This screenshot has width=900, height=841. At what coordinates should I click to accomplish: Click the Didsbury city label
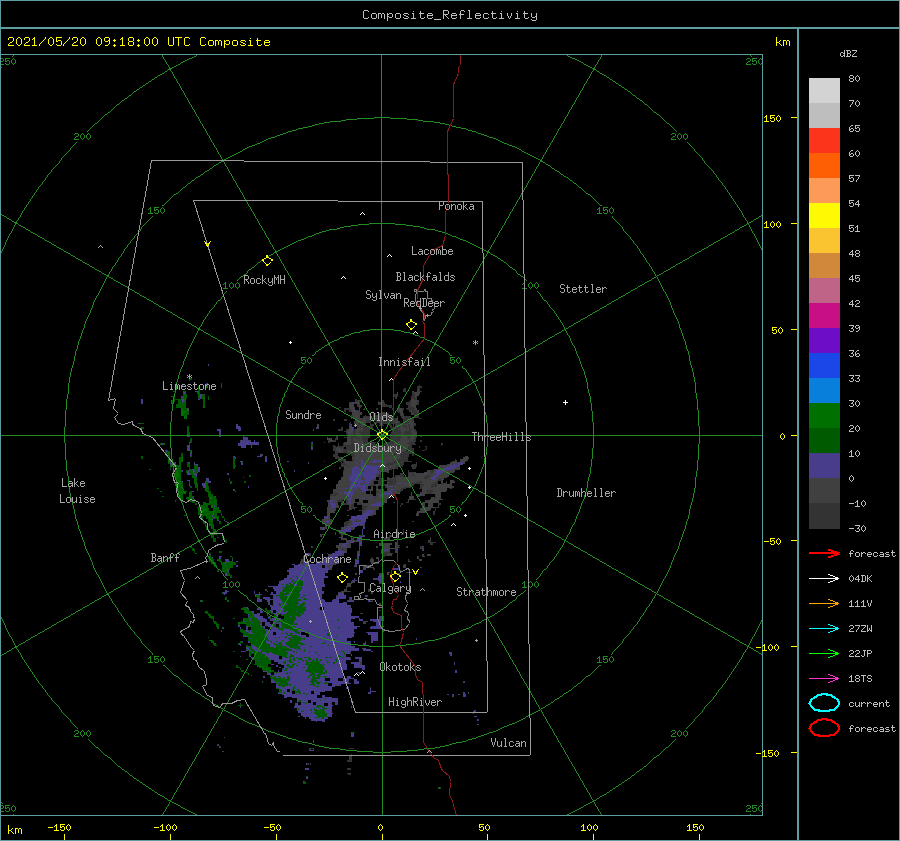pyautogui.click(x=377, y=448)
